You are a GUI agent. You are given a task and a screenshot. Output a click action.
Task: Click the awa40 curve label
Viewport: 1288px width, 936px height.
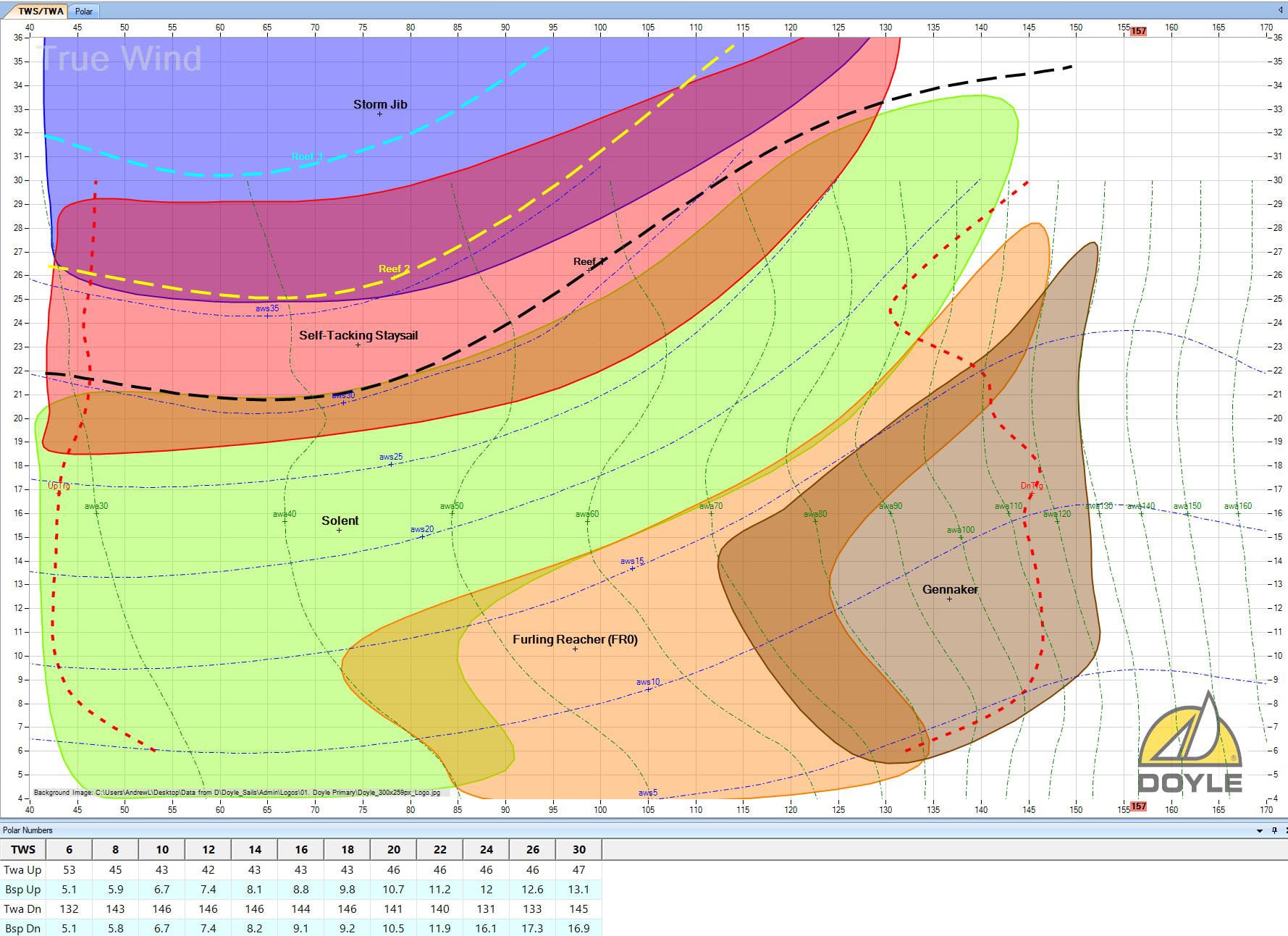pos(285,514)
